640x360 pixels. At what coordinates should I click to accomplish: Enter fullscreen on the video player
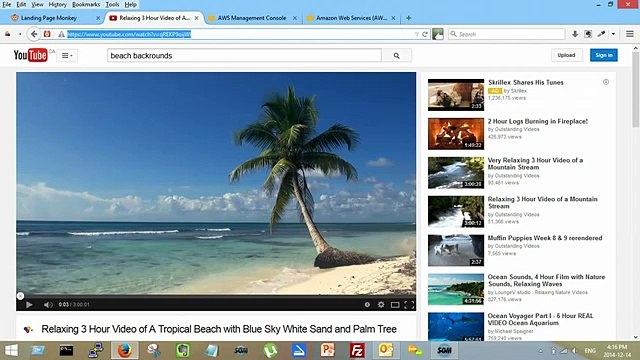(409, 304)
